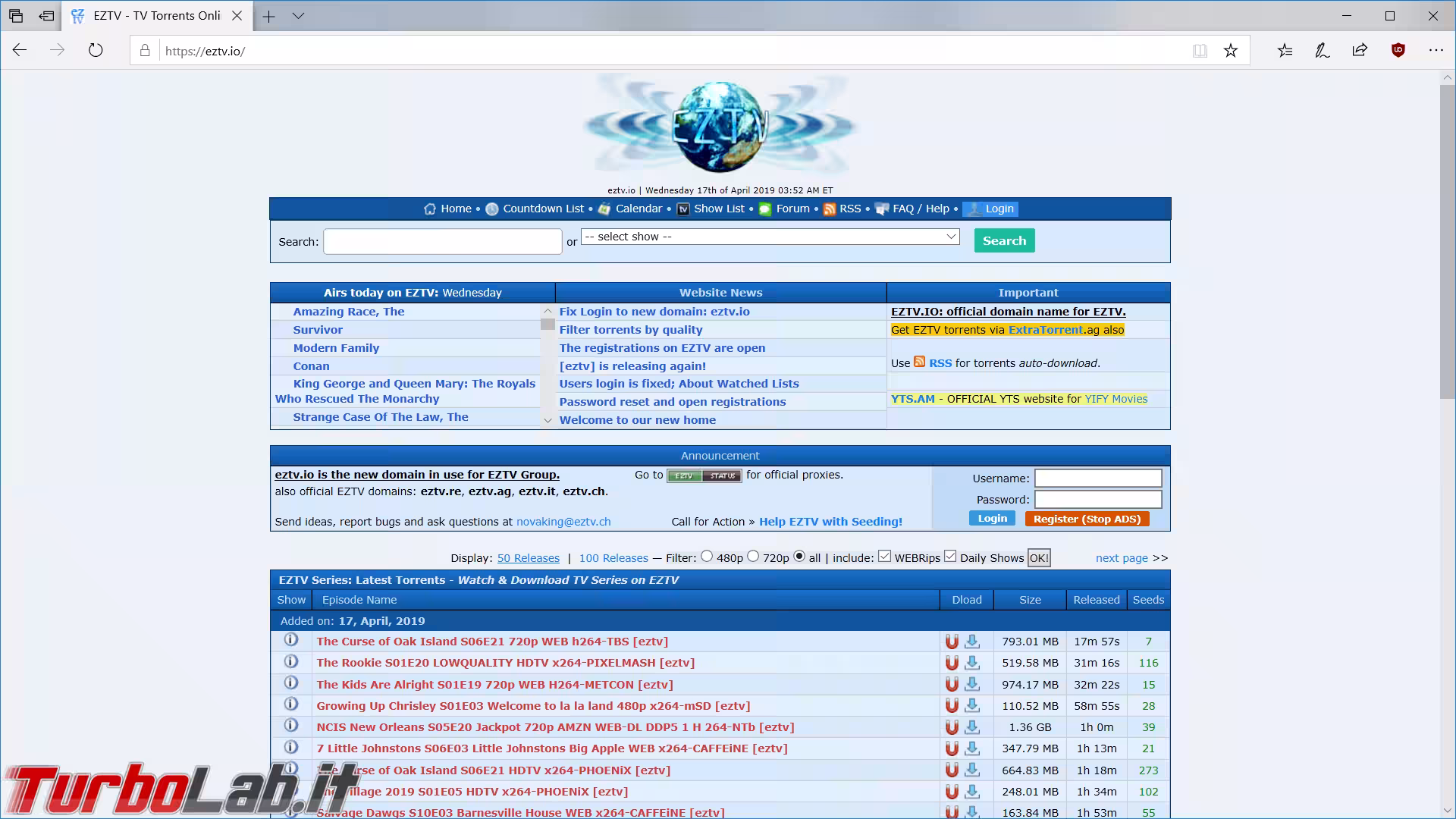Open the browser settings and more menu
Screen dimensions: 1456x819
1436,51
